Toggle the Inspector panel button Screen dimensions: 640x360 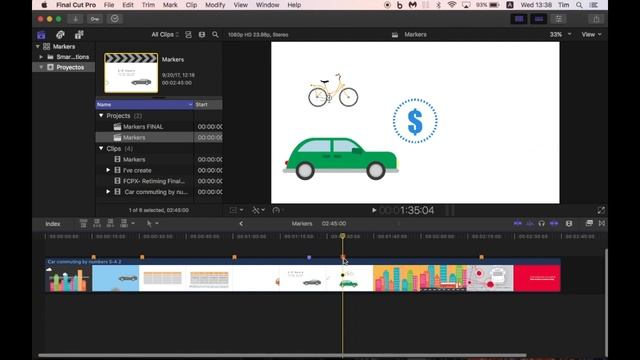(x=558, y=19)
